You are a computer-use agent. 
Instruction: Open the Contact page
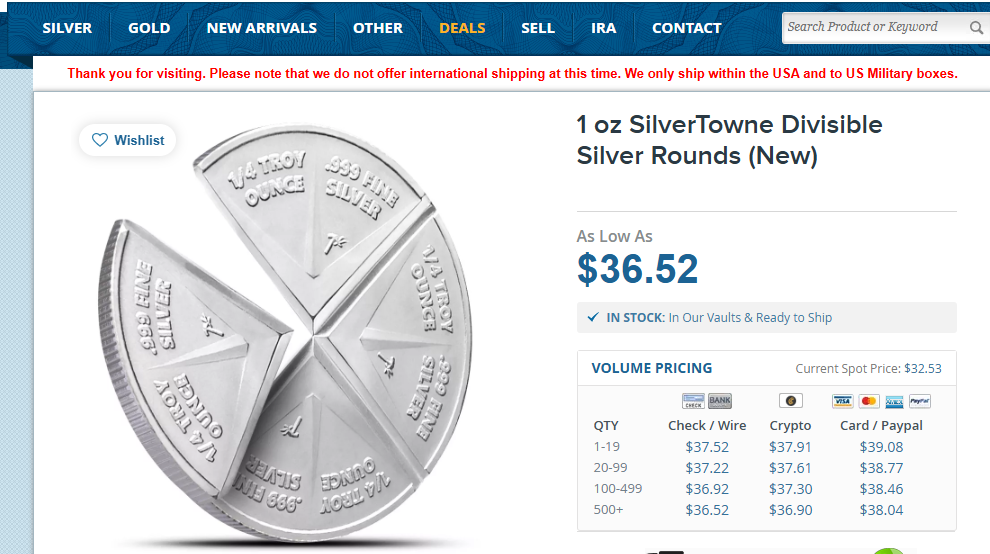tap(687, 28)
